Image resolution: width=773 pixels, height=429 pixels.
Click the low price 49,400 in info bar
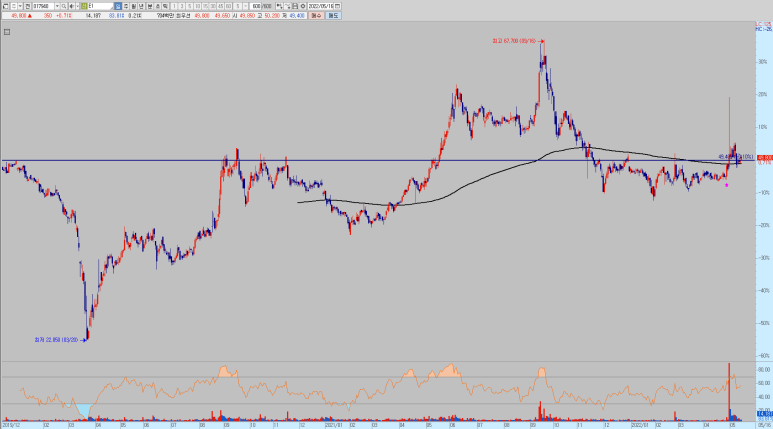297,16
